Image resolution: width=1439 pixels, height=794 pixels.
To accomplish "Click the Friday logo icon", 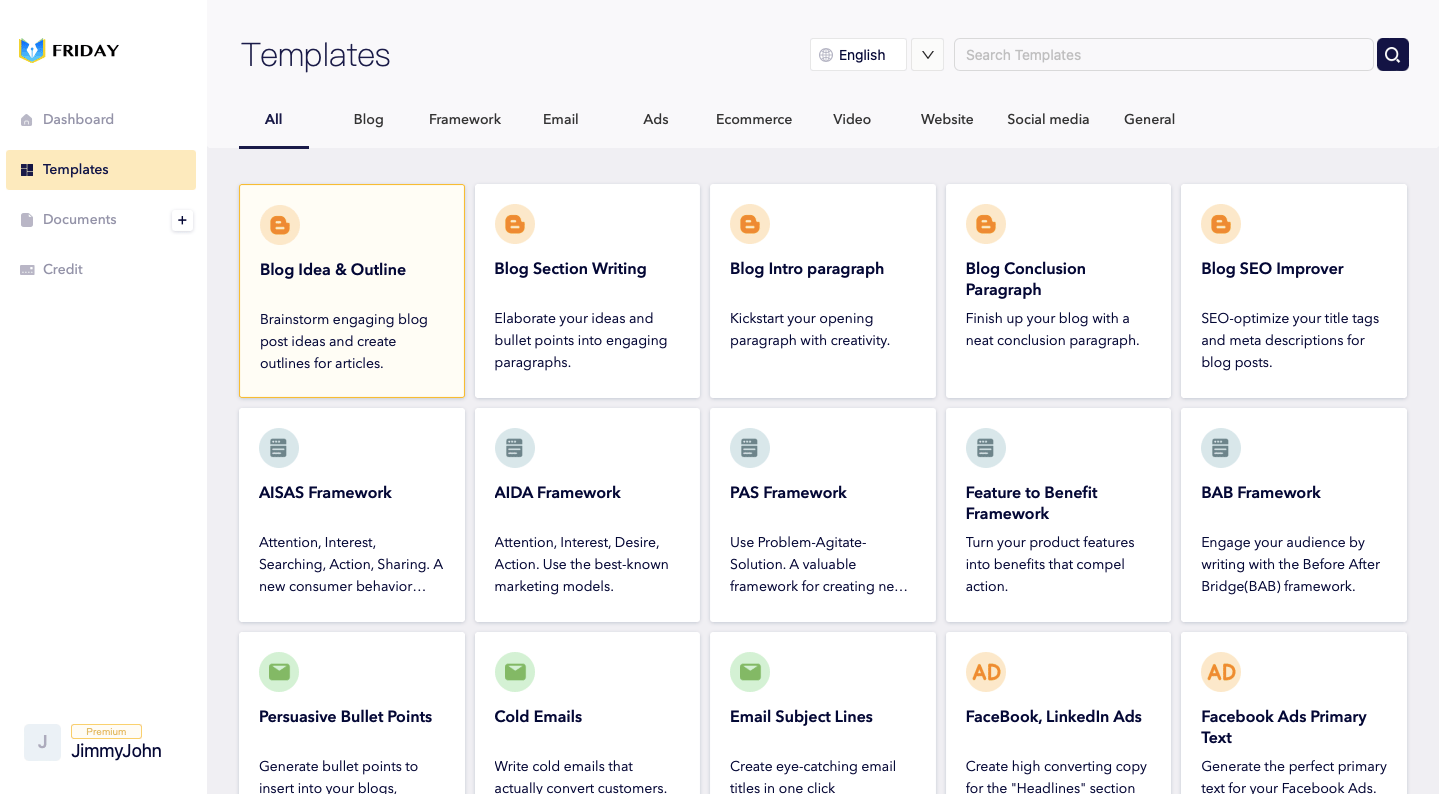I will pos(32,50).
